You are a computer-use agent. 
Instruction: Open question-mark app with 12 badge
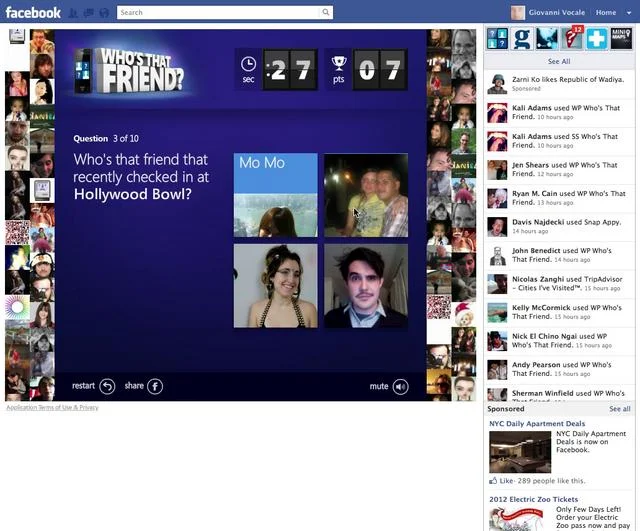point(572,39)
